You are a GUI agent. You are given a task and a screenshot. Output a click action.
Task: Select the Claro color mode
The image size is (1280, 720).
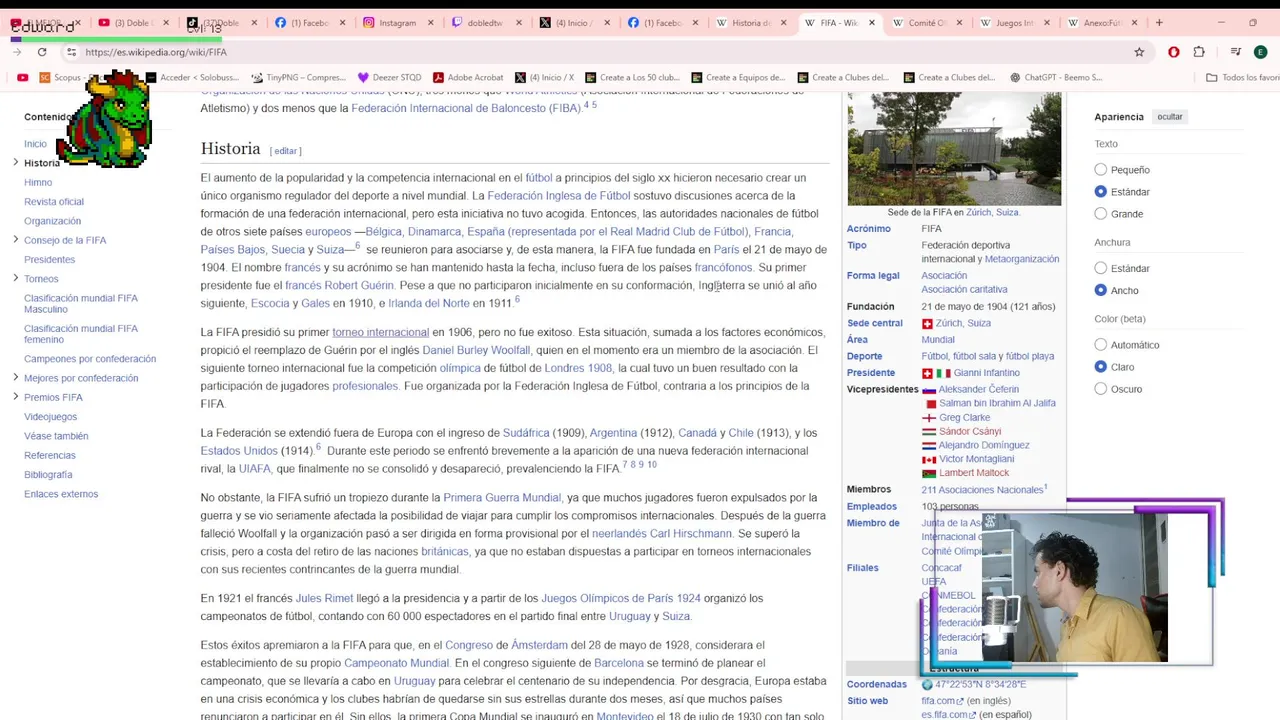pyautogui.click(x=1101, y=367)
